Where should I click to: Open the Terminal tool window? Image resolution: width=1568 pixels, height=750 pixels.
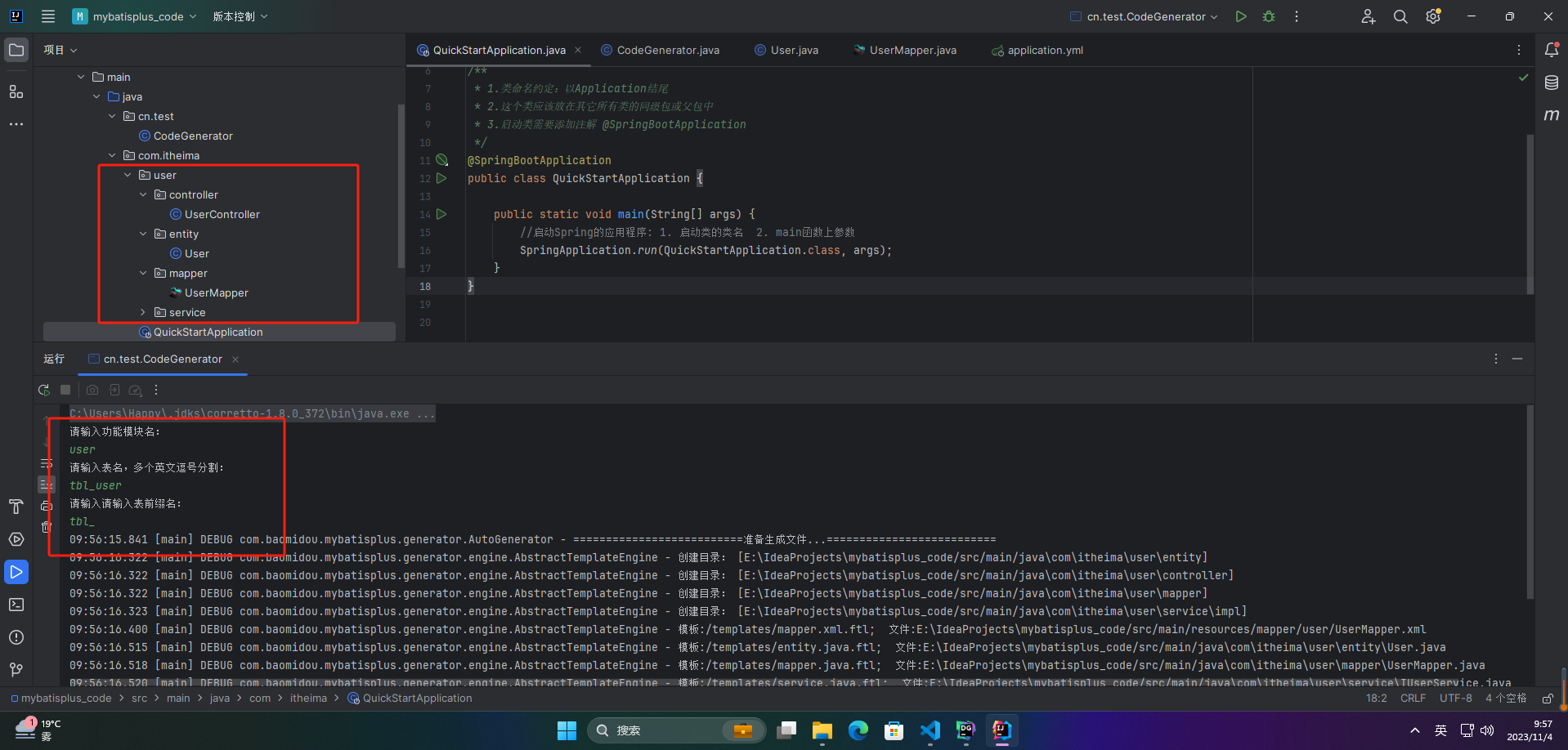[16, 605]
